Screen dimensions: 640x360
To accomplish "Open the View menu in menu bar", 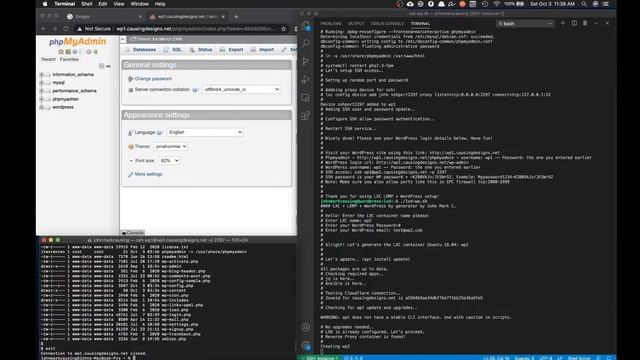I will pos(119,4).
